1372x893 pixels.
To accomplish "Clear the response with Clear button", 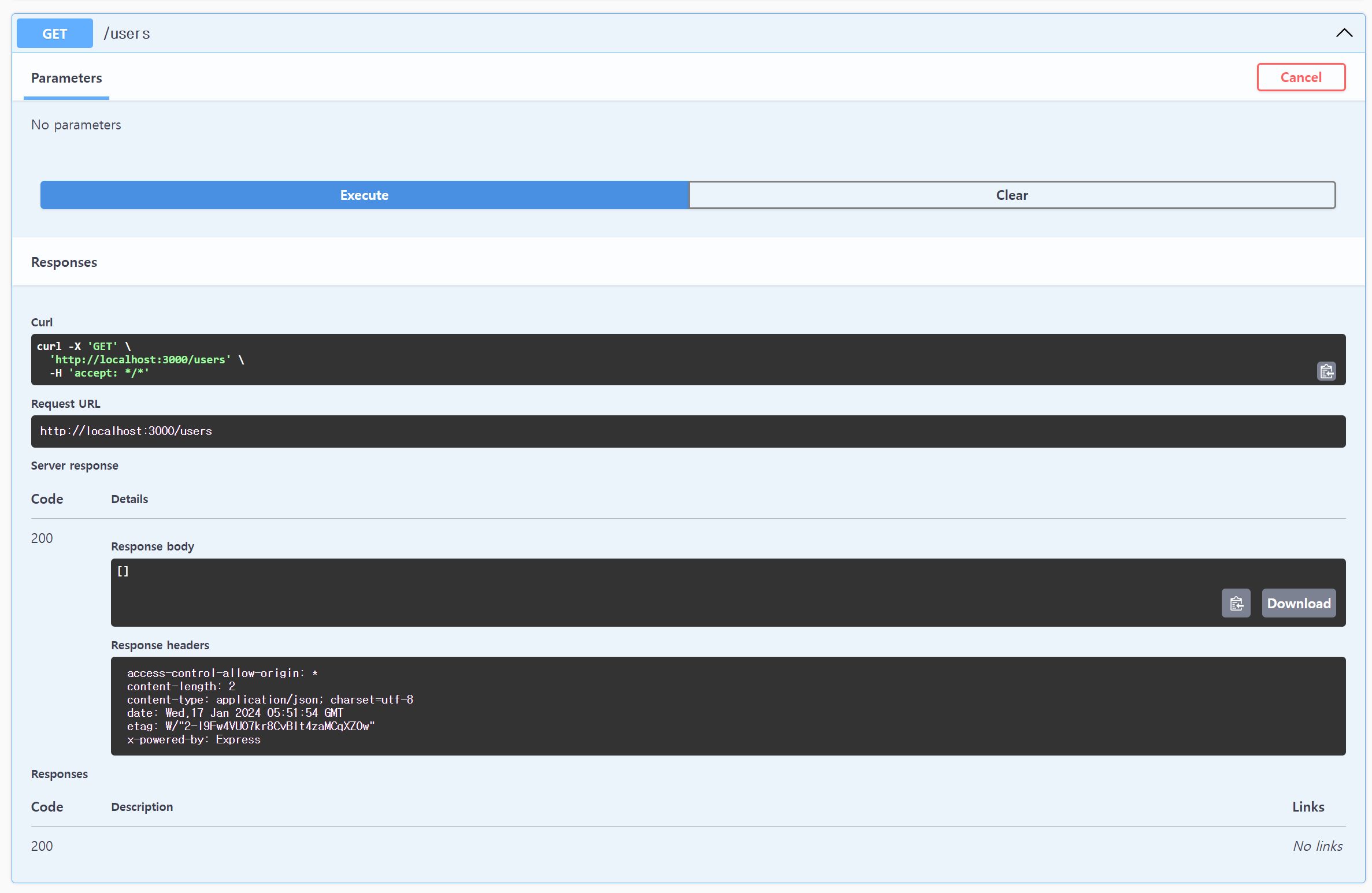I will [1011, 195].
